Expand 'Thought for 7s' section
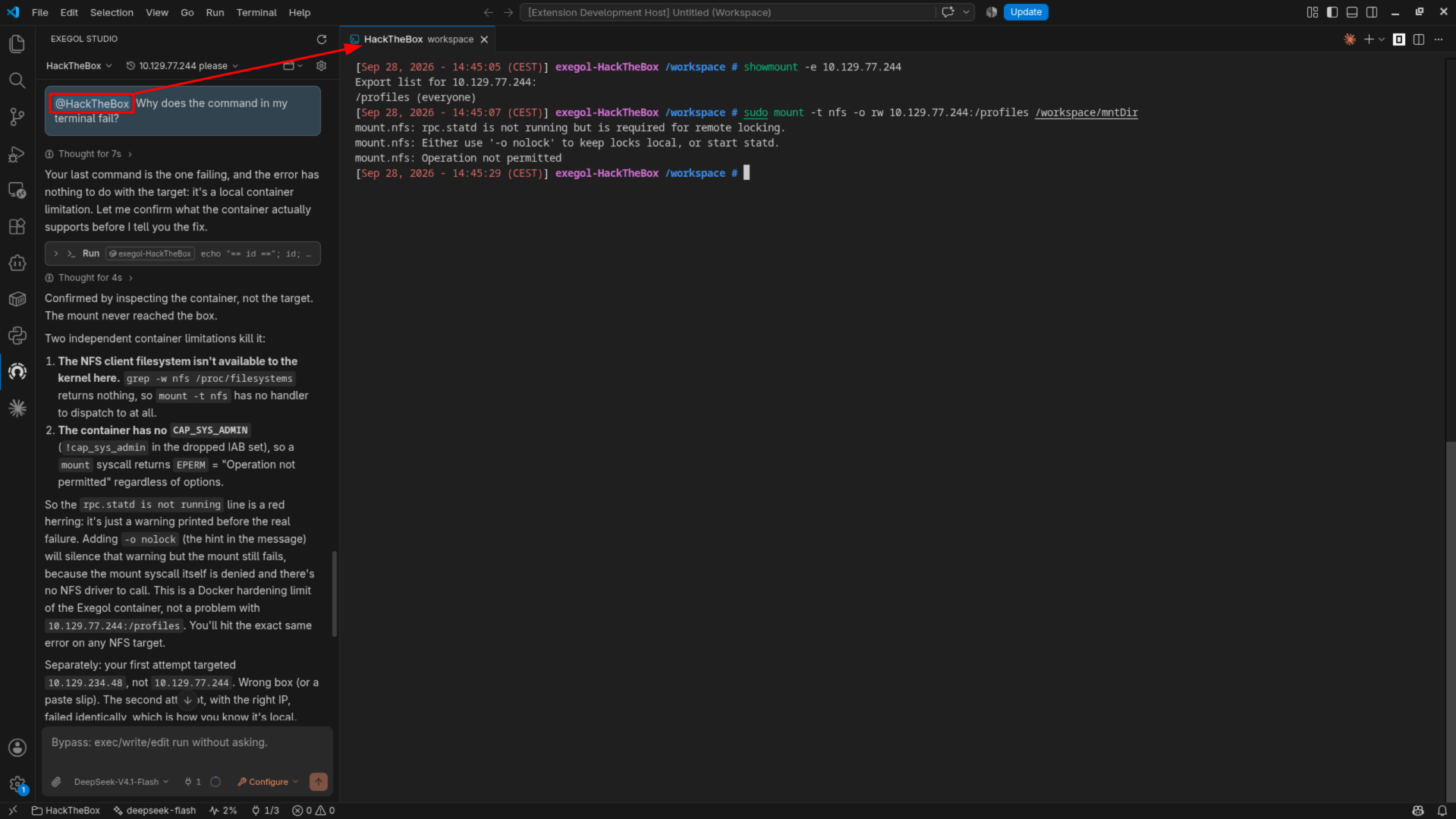This screenshot has width=1456, height=819. [x=89, y=154]
